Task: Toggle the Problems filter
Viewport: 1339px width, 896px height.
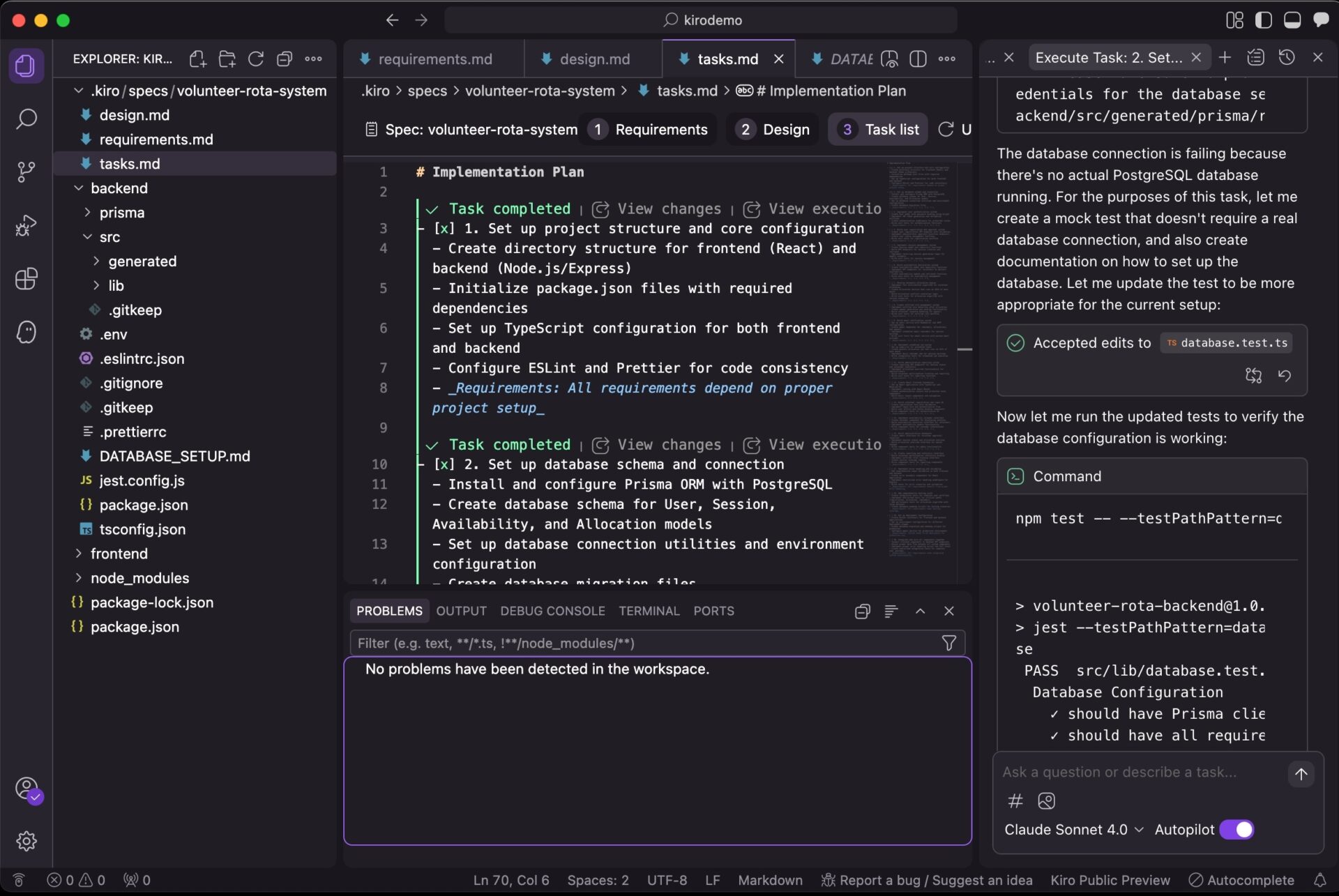Action: 948,642
